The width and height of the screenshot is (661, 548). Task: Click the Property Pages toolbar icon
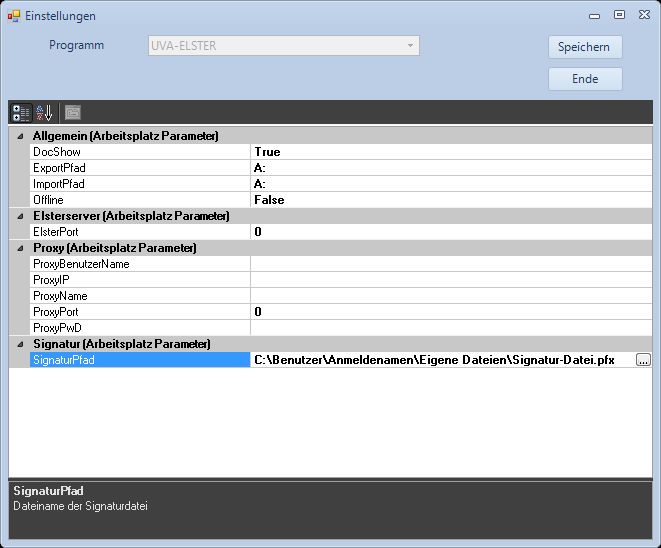73,112
